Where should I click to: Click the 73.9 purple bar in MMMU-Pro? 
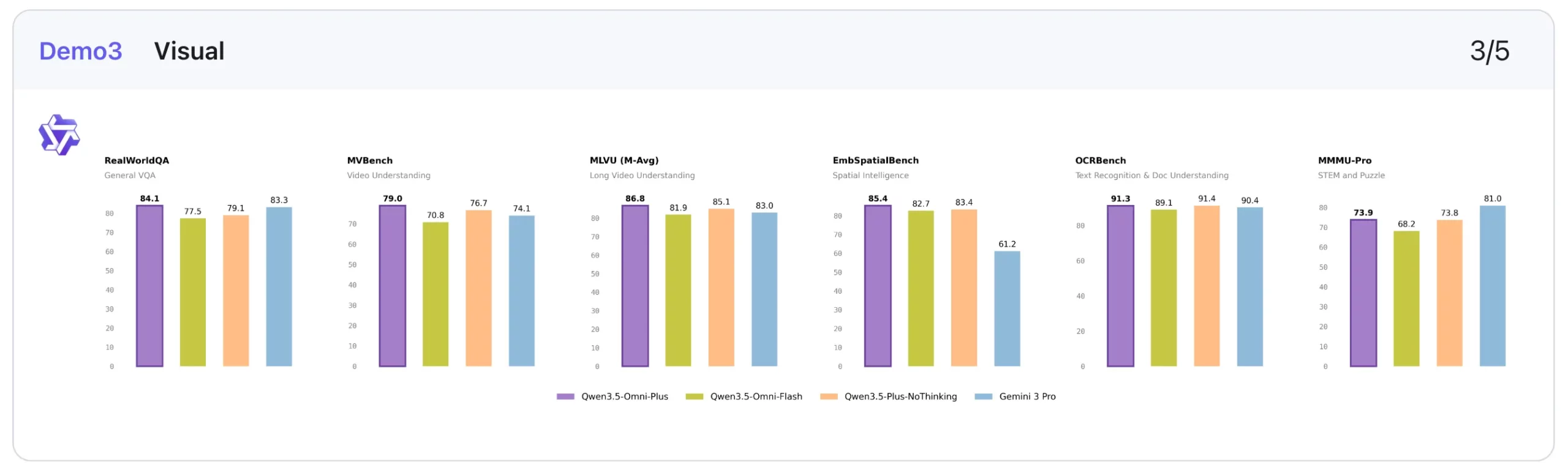(x=1363, y=293)
